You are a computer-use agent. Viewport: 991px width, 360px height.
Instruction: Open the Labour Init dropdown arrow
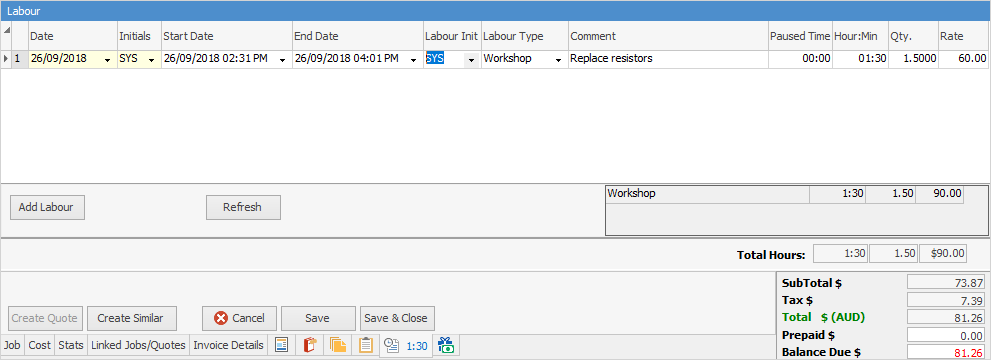[471, 59]
